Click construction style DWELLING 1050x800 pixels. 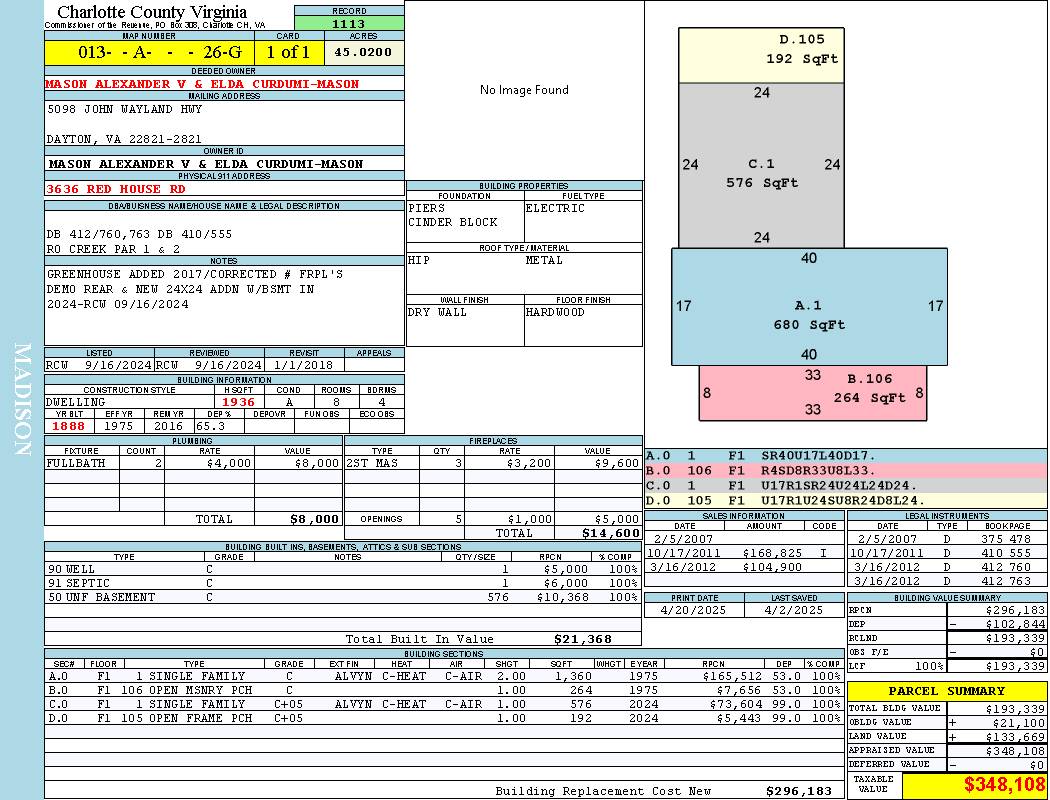point(76,402)
